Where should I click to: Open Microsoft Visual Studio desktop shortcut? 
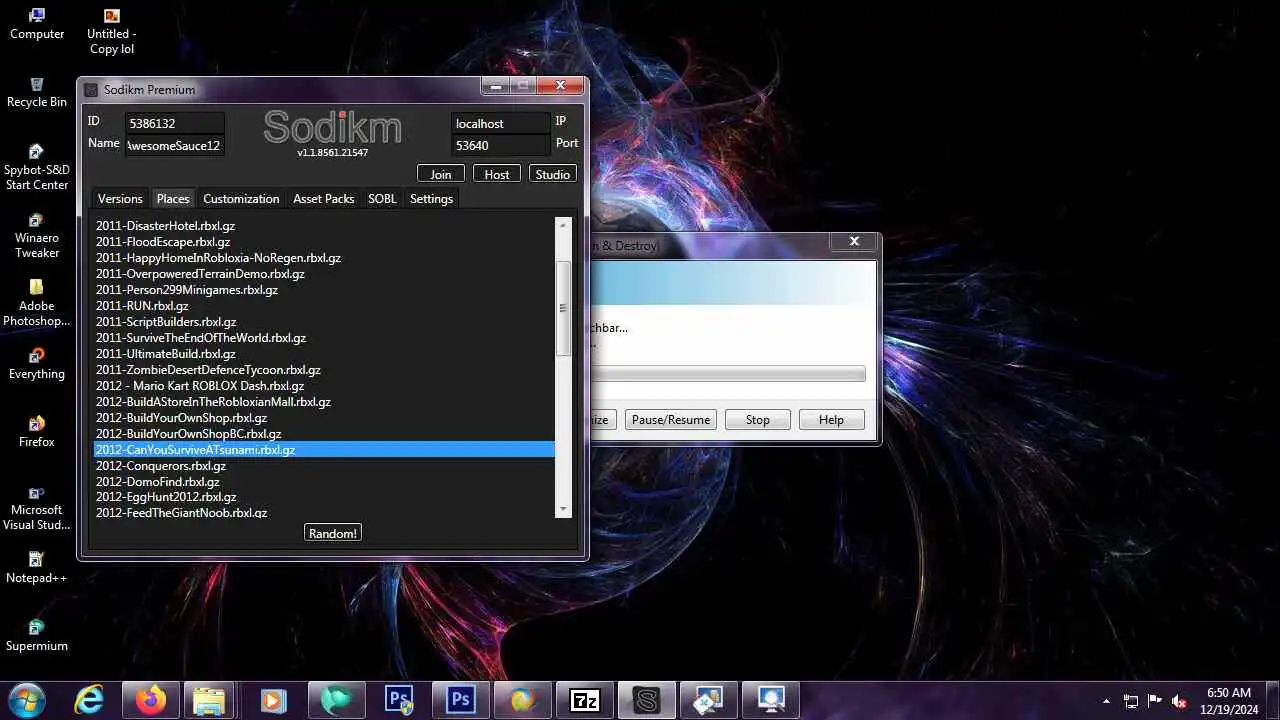[37, 507]
